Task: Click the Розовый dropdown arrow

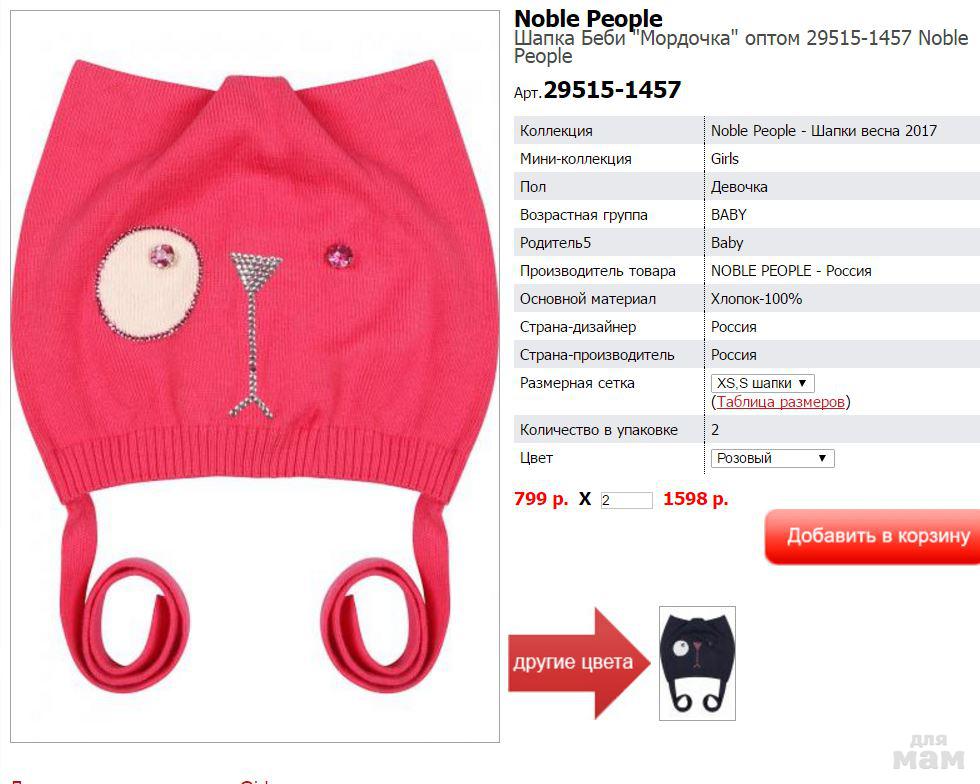Action: pyautogui.click(x=822, y=458)
